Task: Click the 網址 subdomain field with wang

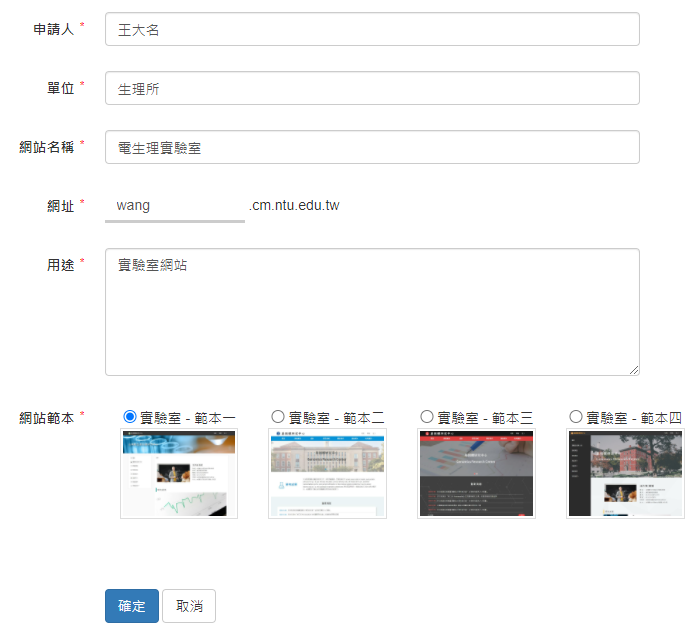Action: (175, 206)
